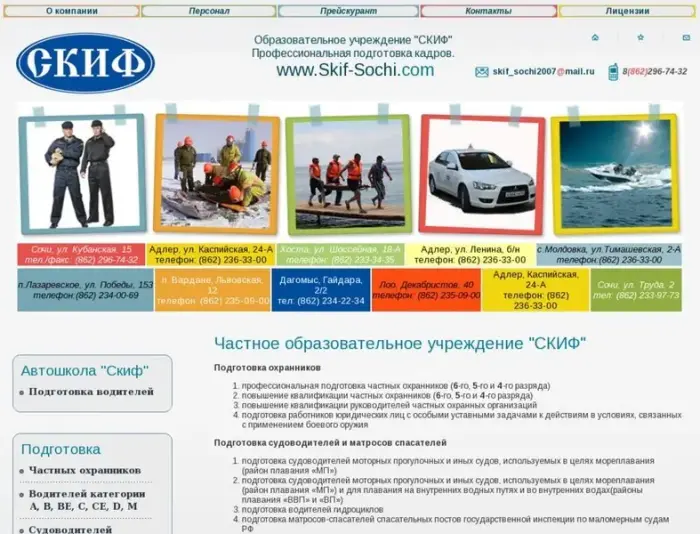Open the Персонал menu item
Image resolution: width=700 pixels, height=534 pixels.
(x=209, y=11)
